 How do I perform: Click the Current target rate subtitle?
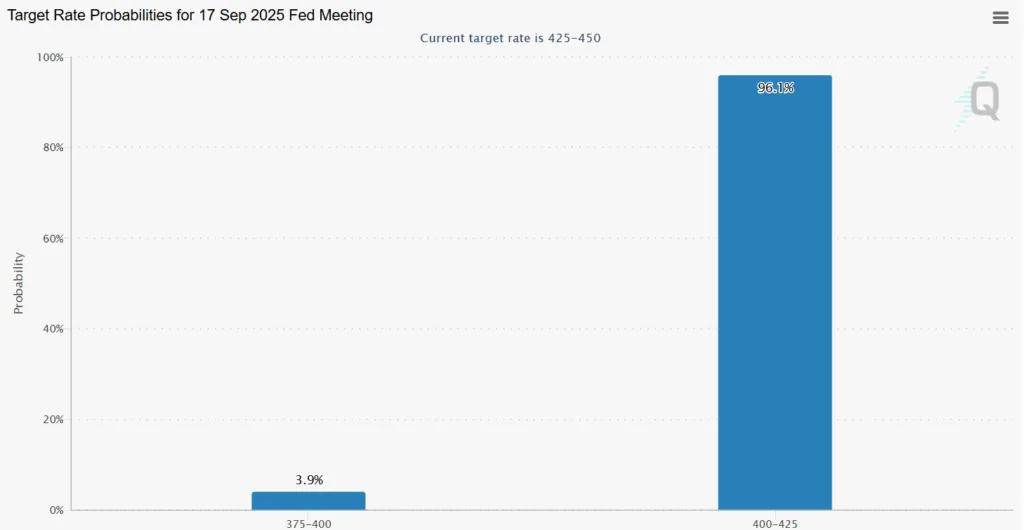[510, 38]
